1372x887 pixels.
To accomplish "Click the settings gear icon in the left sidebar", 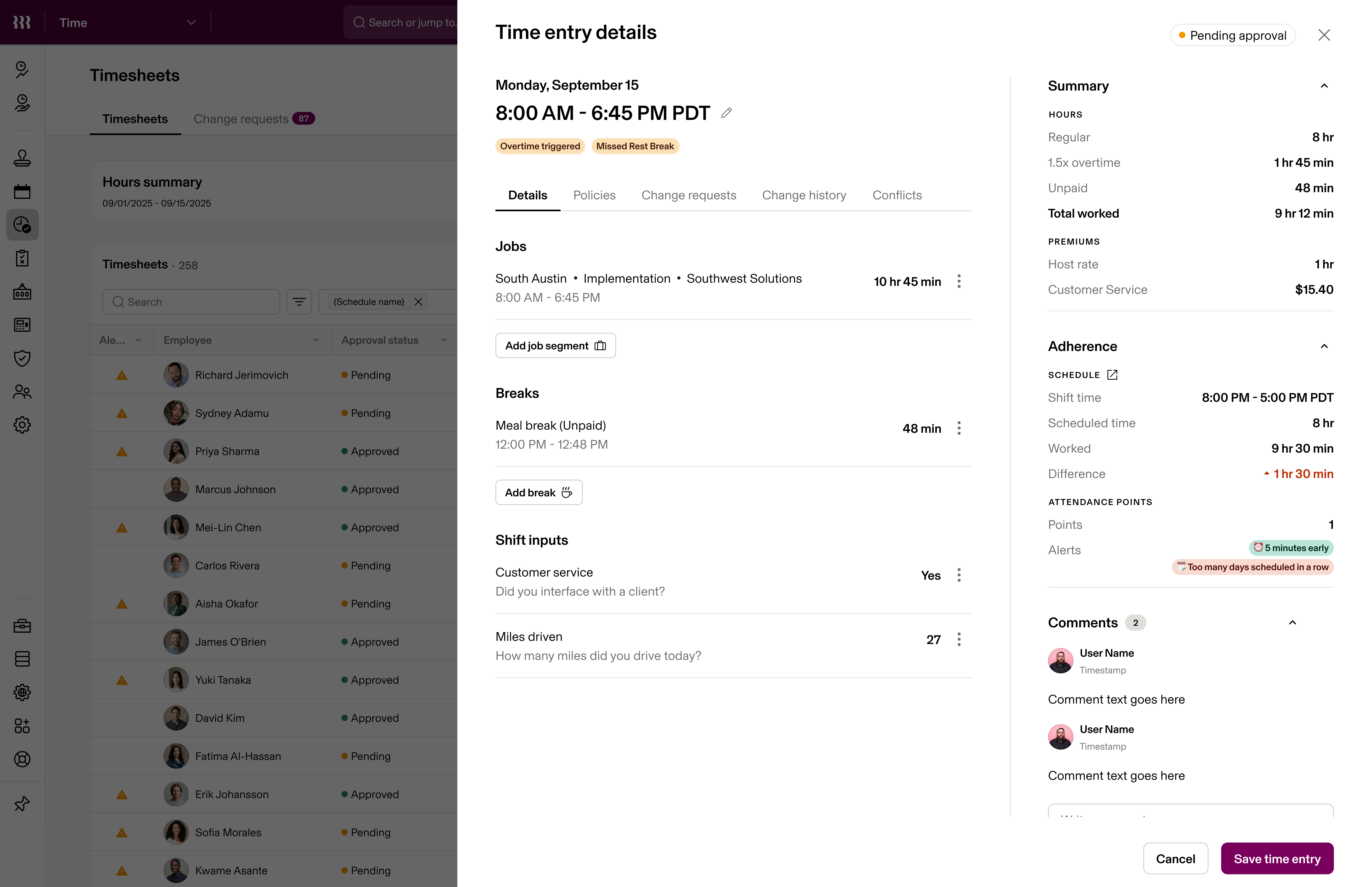I will 22,425.
